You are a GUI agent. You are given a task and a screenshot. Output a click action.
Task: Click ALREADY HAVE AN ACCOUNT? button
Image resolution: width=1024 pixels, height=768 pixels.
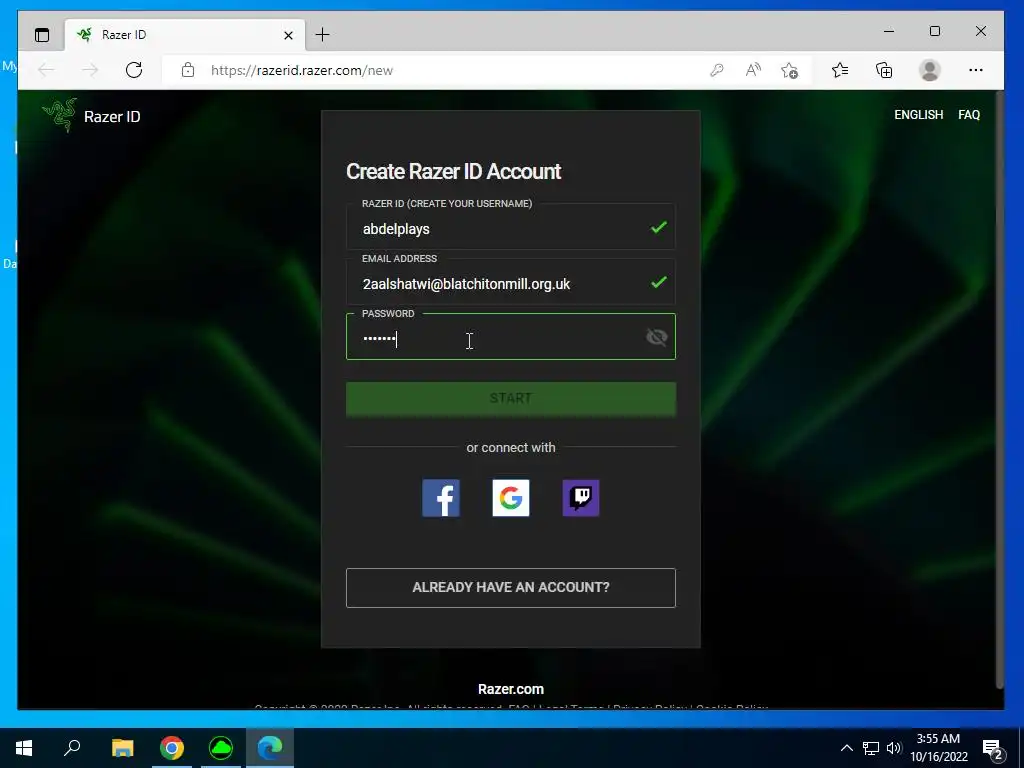coord(511,587)
